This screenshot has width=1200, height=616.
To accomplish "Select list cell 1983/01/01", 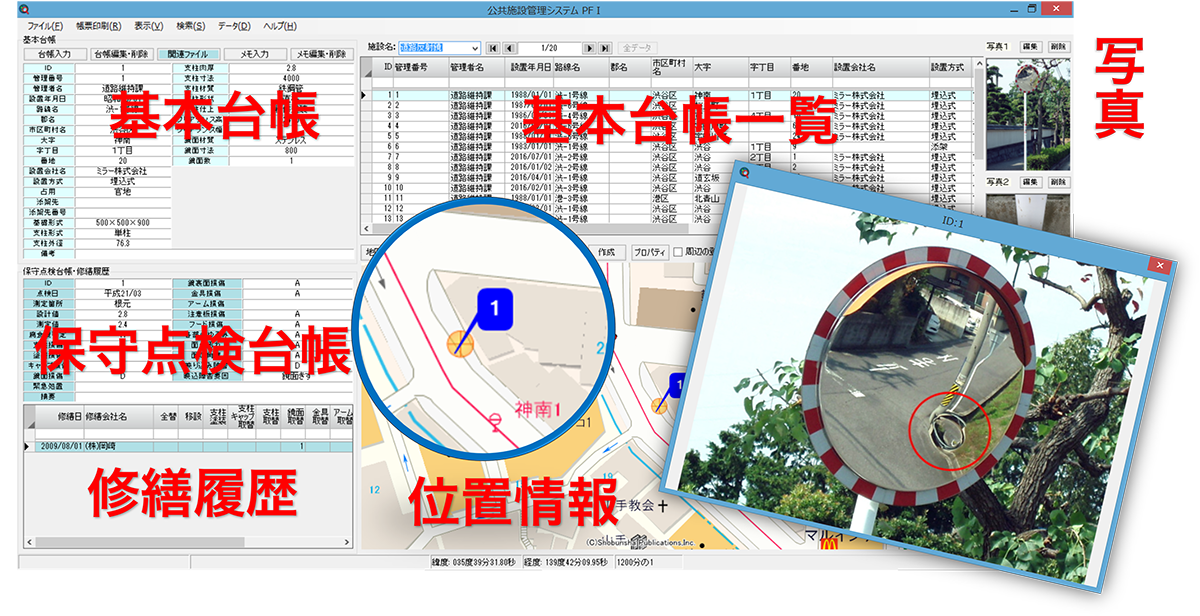I will tap(529, 146).
